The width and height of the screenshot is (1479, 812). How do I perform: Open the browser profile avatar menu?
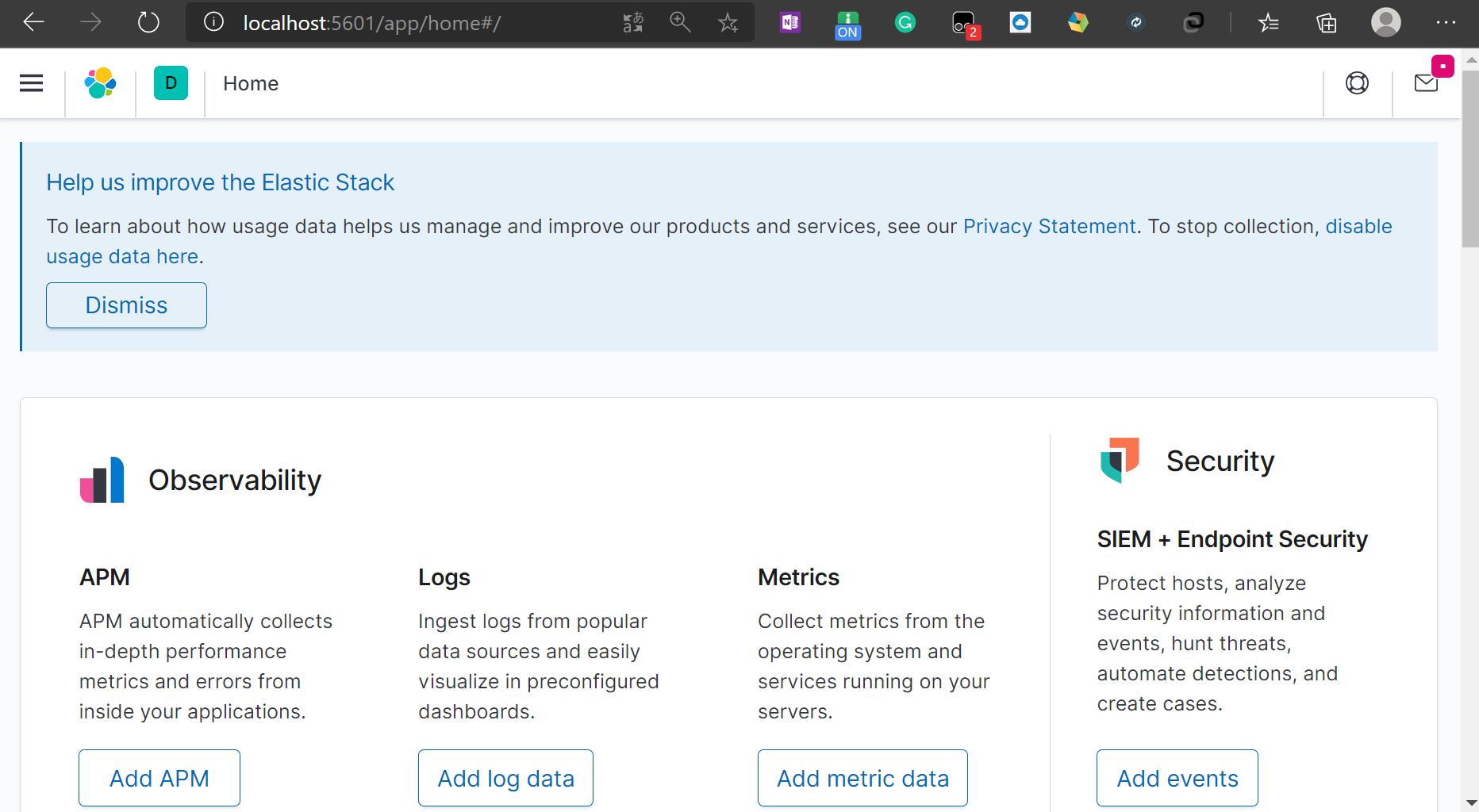click(1386, 22)
